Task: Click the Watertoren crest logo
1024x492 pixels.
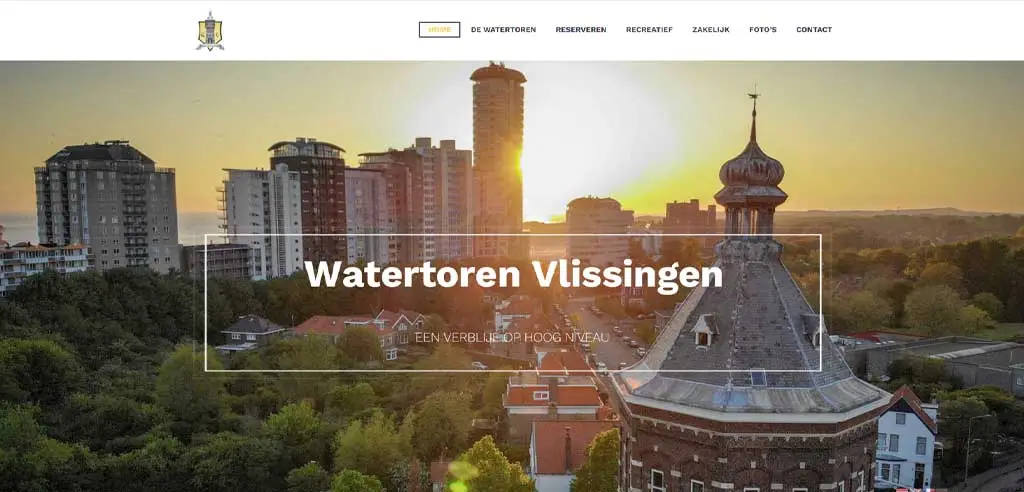Action: tap(210, 31)
